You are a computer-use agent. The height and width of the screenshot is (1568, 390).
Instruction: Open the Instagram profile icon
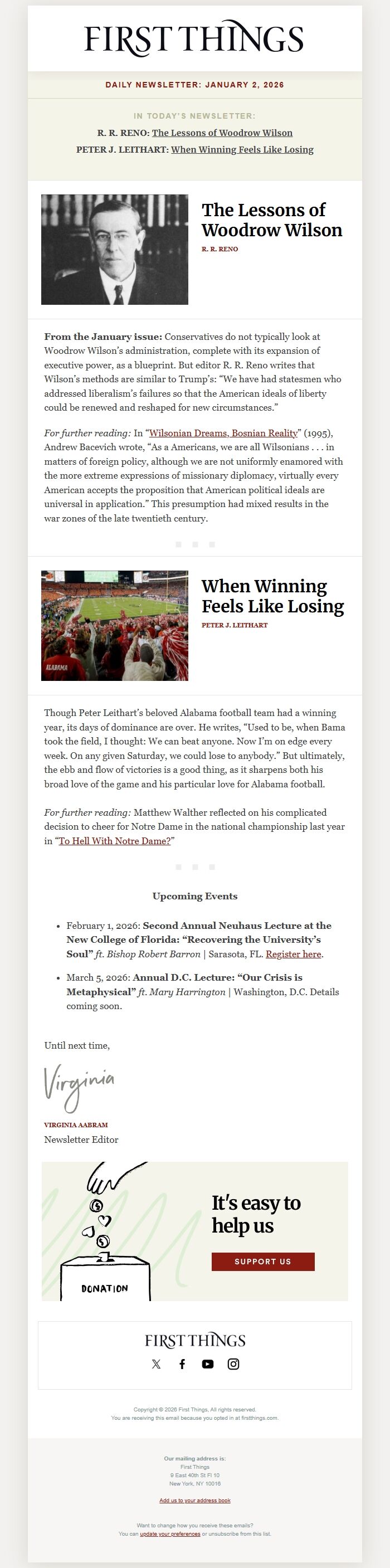233,1364
